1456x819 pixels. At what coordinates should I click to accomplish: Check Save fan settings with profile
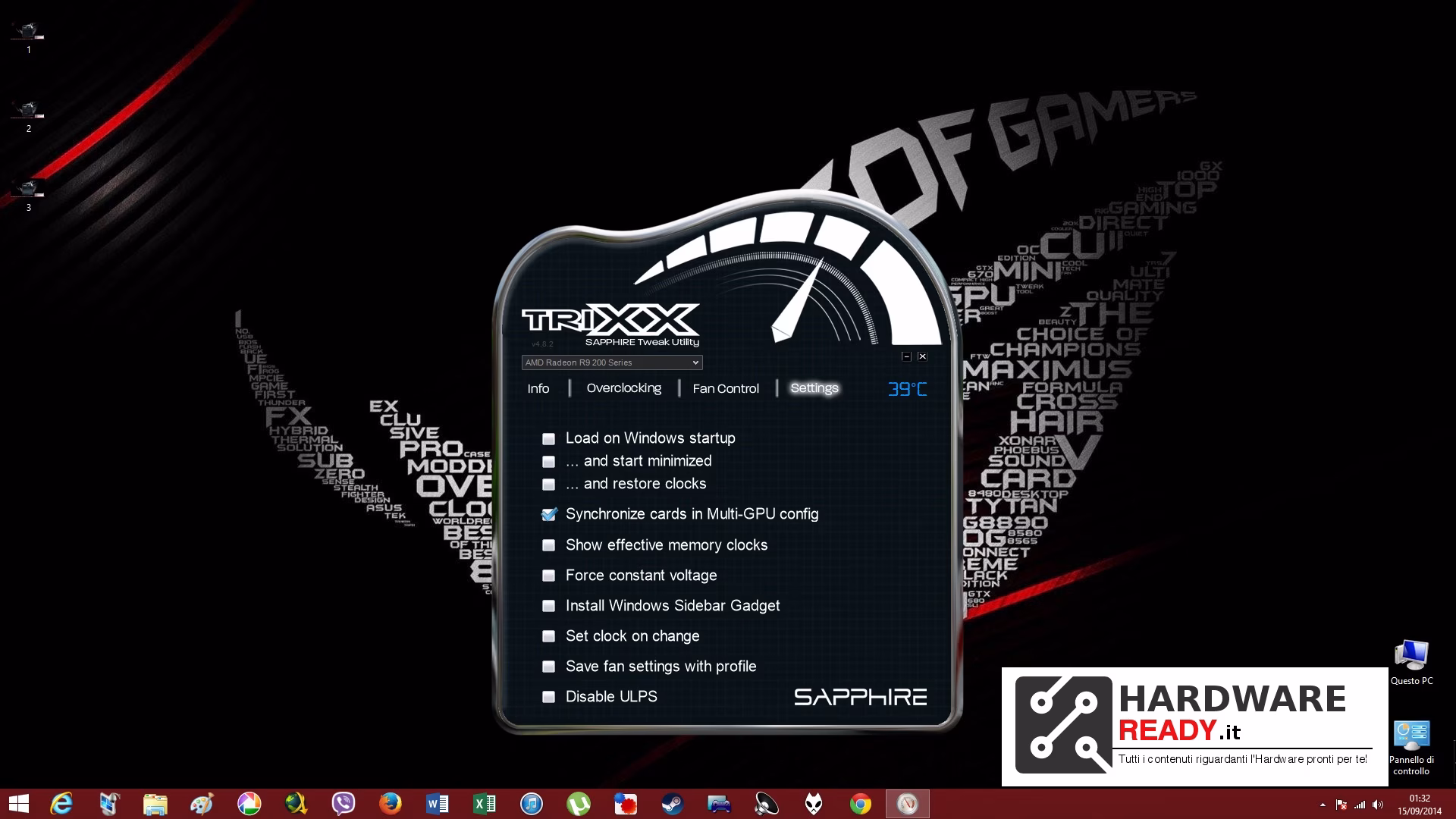(x=548, y=667)
